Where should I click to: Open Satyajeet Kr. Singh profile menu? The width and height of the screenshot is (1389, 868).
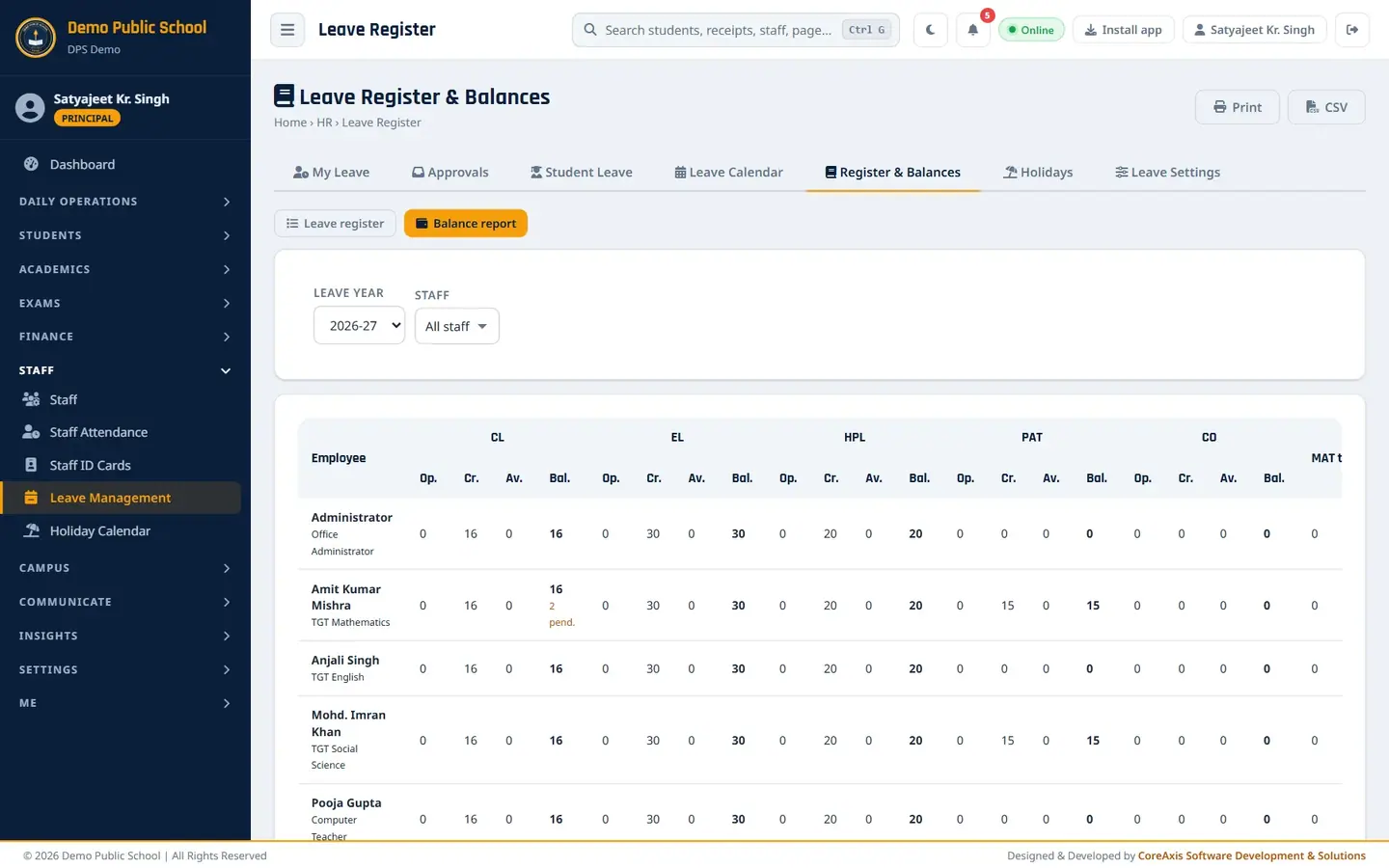pos(1254,30)
